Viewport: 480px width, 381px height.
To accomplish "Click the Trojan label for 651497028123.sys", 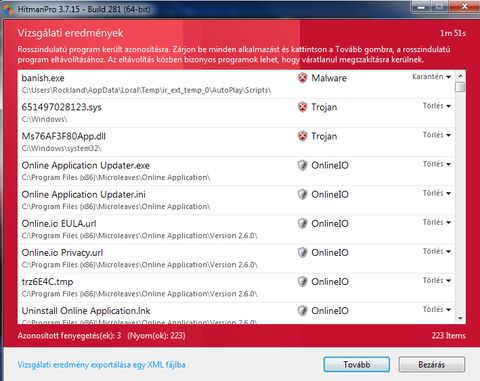I will 324,107.
